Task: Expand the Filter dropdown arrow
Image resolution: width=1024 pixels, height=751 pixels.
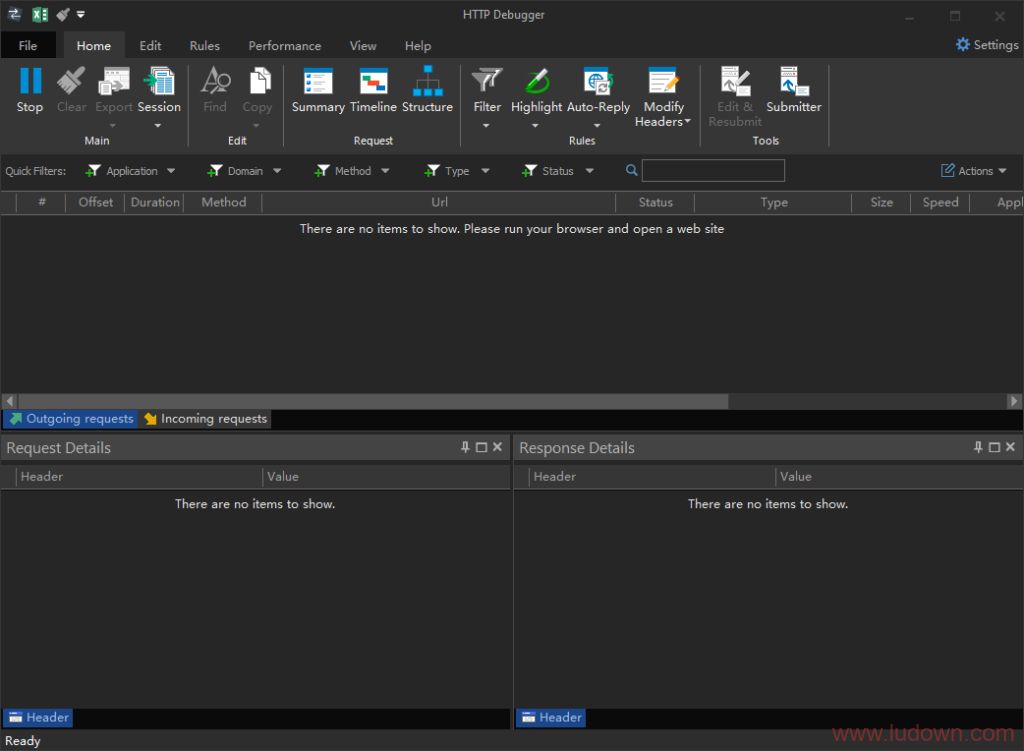Action: [486, 125]
